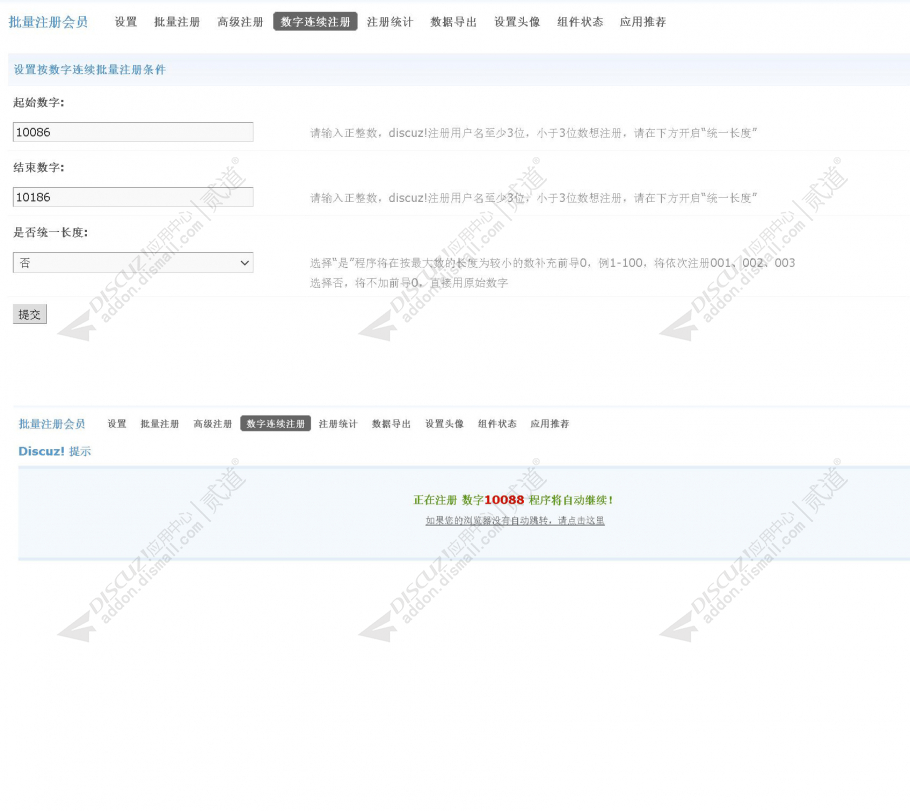The image size is (910, 811).
Task: Go to 数据导出 tab in lower panel
Action: click(x=391, y=424)
